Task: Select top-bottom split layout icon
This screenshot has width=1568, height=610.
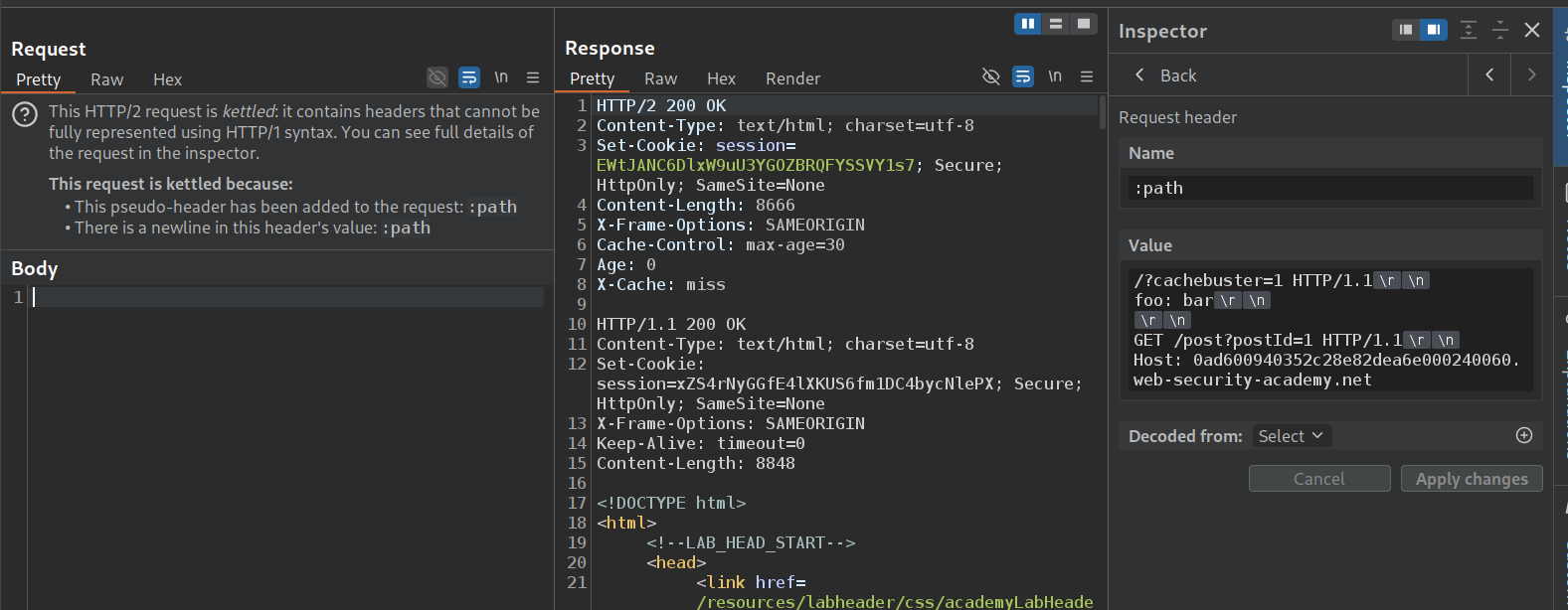Action: pos(1056,24)
